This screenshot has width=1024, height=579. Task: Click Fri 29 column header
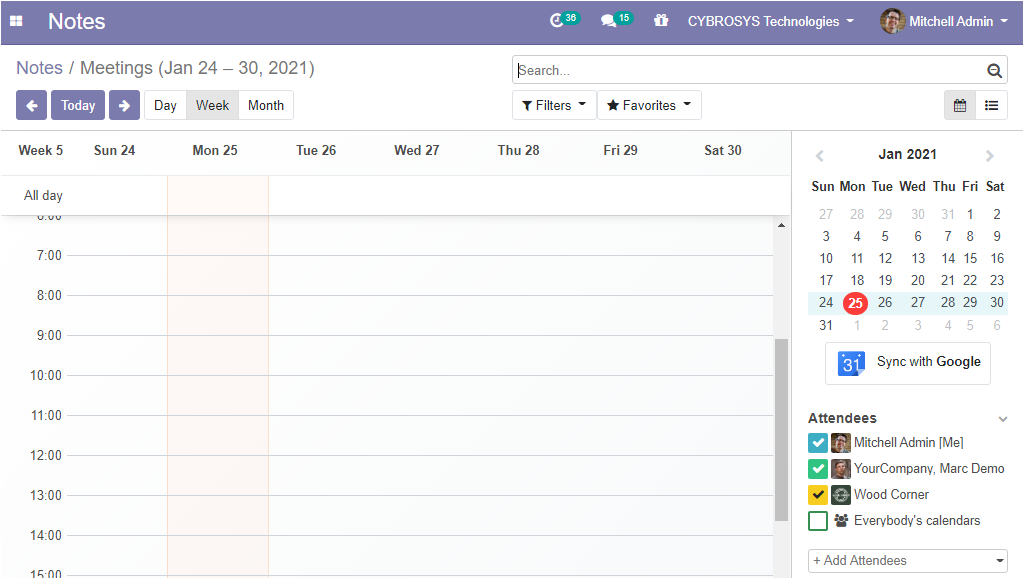click(x=620, y=151)
